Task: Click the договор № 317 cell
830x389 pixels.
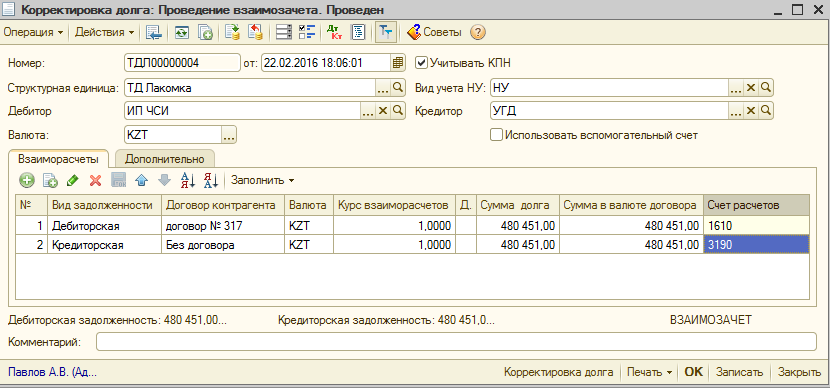Action: pyautogui.click(x=223, y=226)
